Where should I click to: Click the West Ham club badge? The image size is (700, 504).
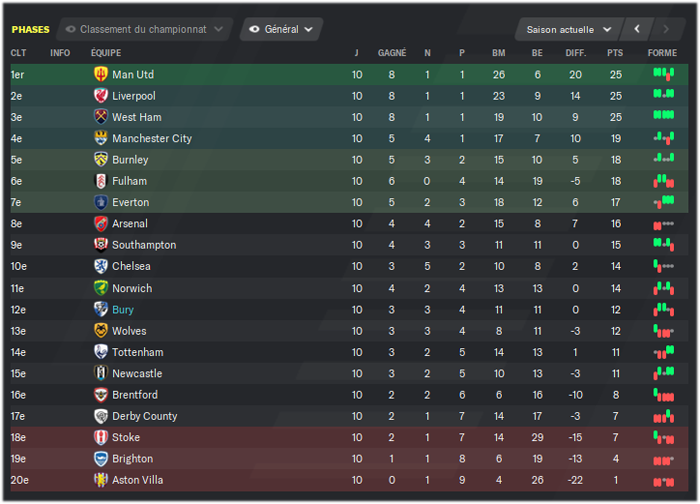click(101, 117)
